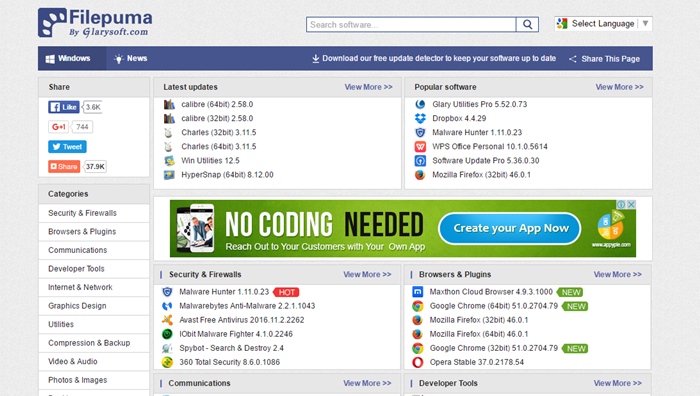Image resolution: width=700 pixels, height=396 pixels.
Task: Open the News tab
Action: [x=130, y=58]
